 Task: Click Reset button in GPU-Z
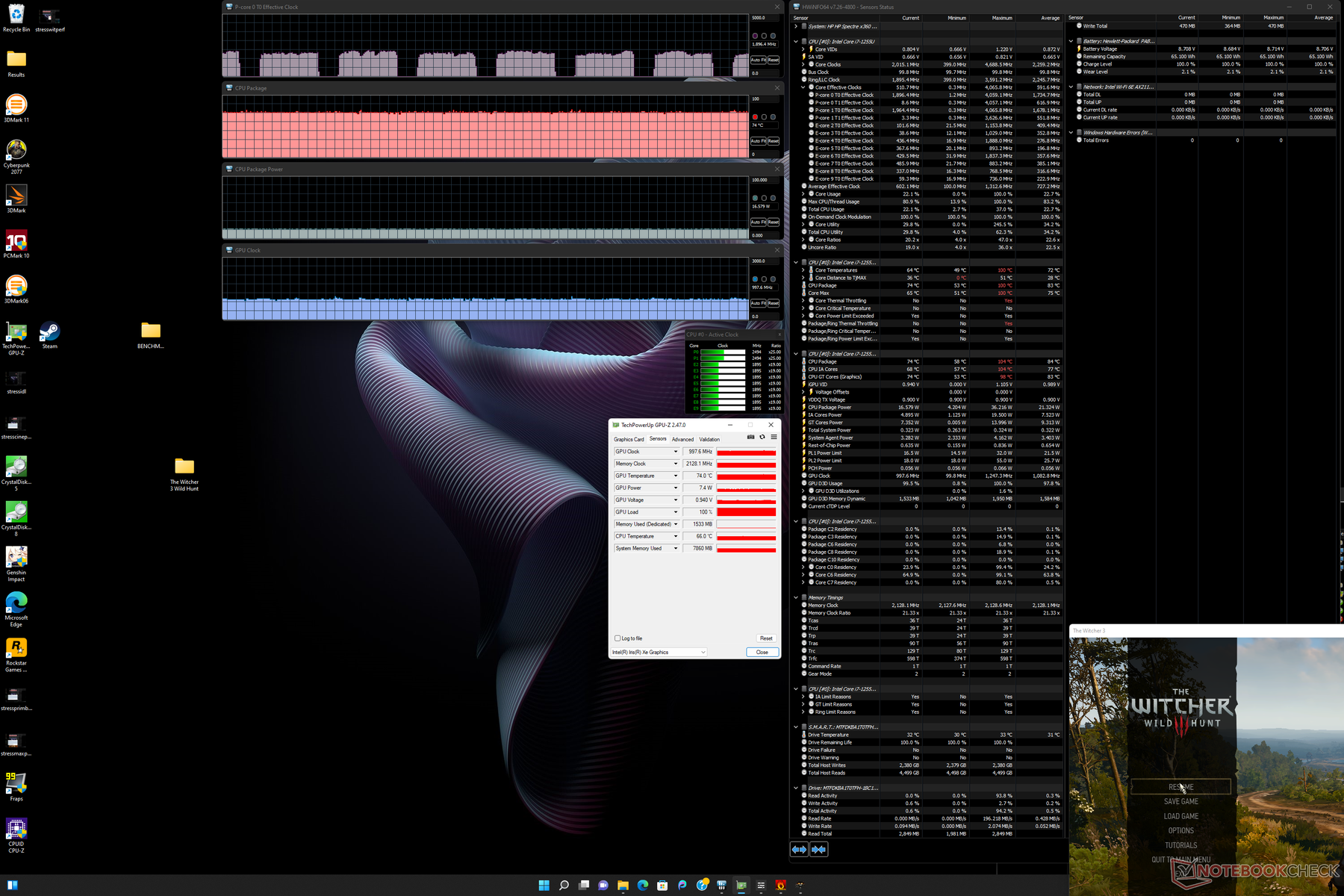[x=766, y=638]
